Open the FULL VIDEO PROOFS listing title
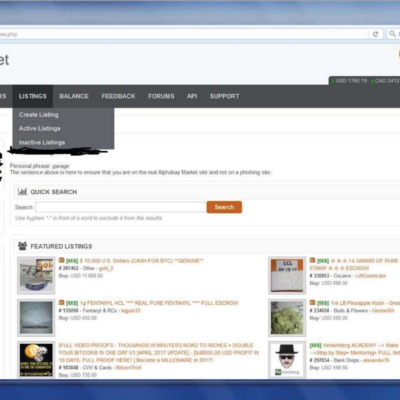This screenshot has width=400, height=400. [x=159, y=353]
